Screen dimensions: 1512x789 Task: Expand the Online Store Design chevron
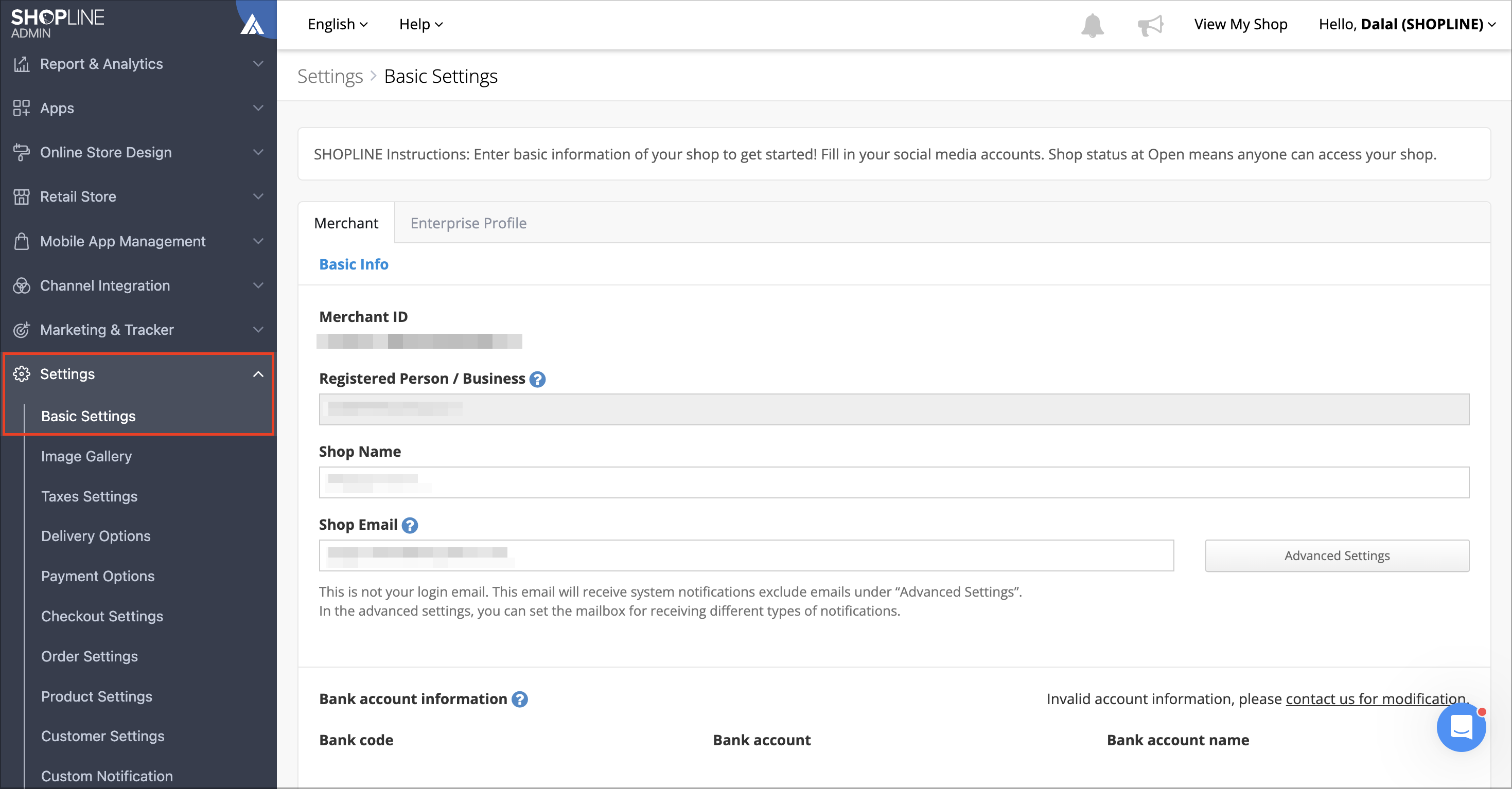[258, 153]
